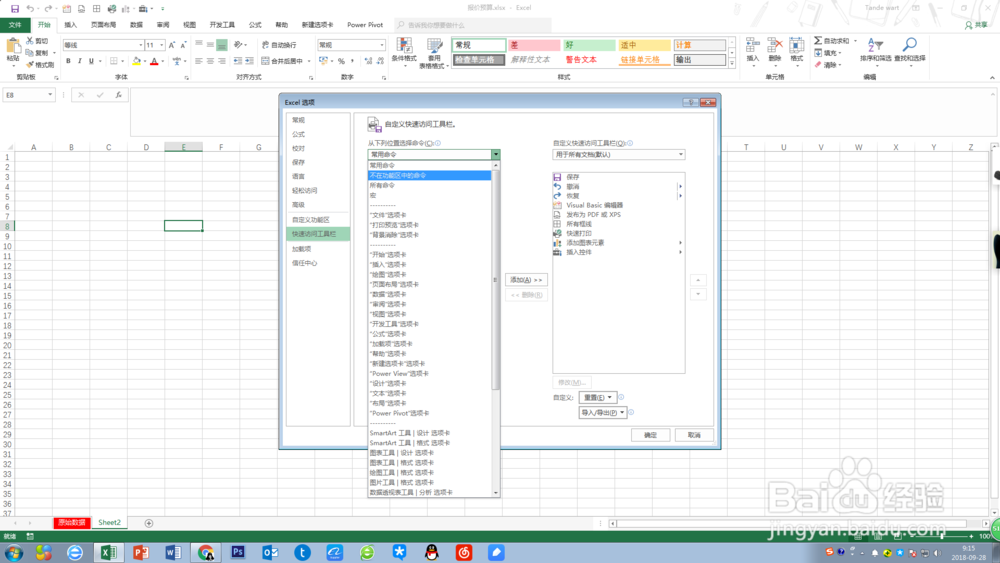Viewport: 1000px width, 563px height.
Task: Open the 插入 ribbon tab
Action: pos(71,25)
